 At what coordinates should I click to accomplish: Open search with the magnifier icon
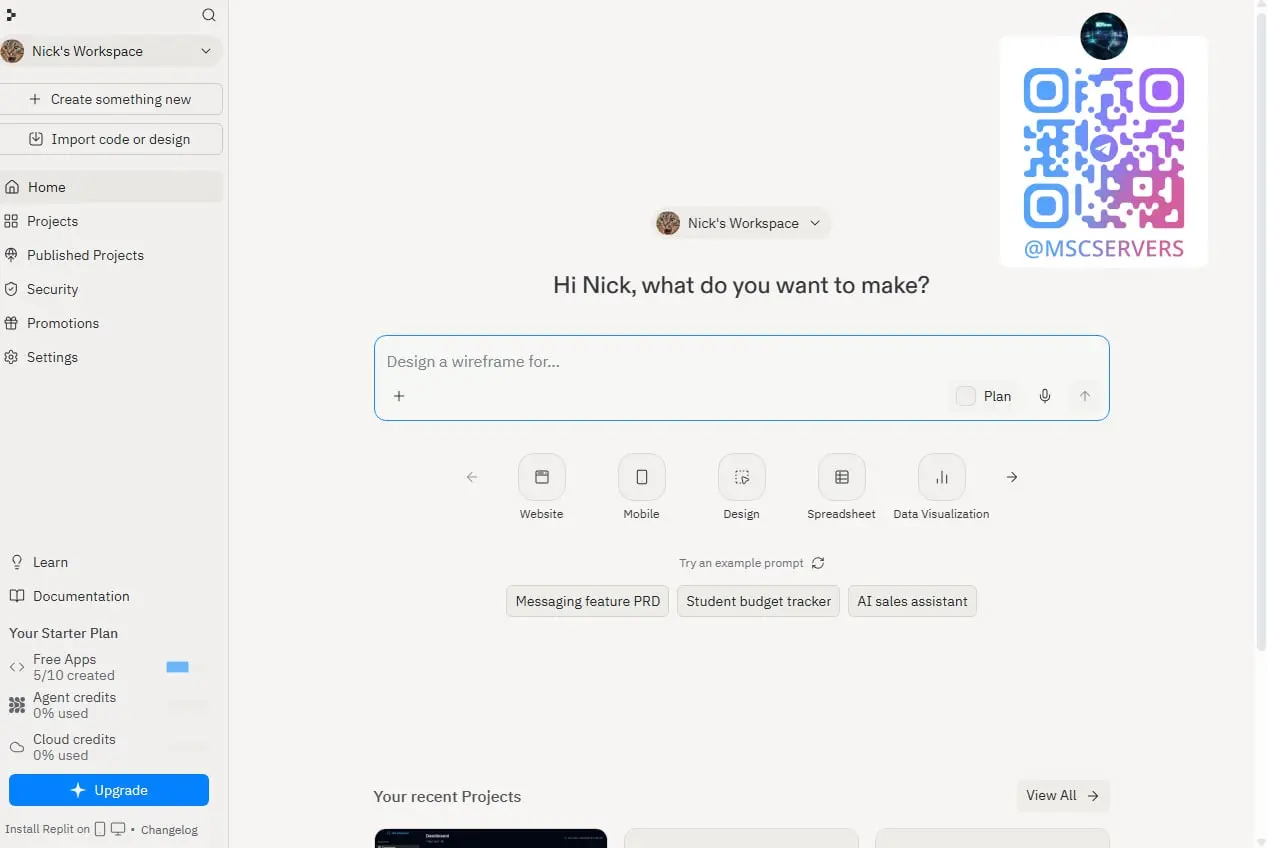pos(208,15)
